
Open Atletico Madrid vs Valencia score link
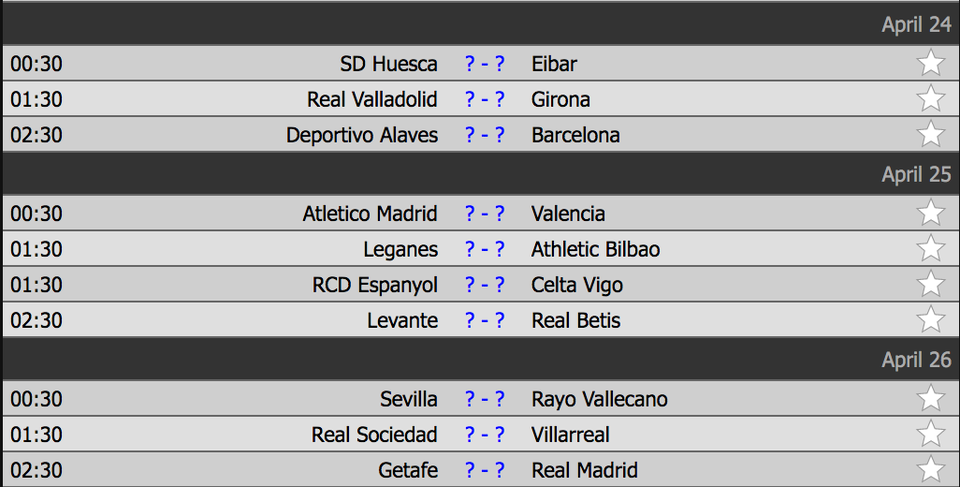(x=485, y=213)
